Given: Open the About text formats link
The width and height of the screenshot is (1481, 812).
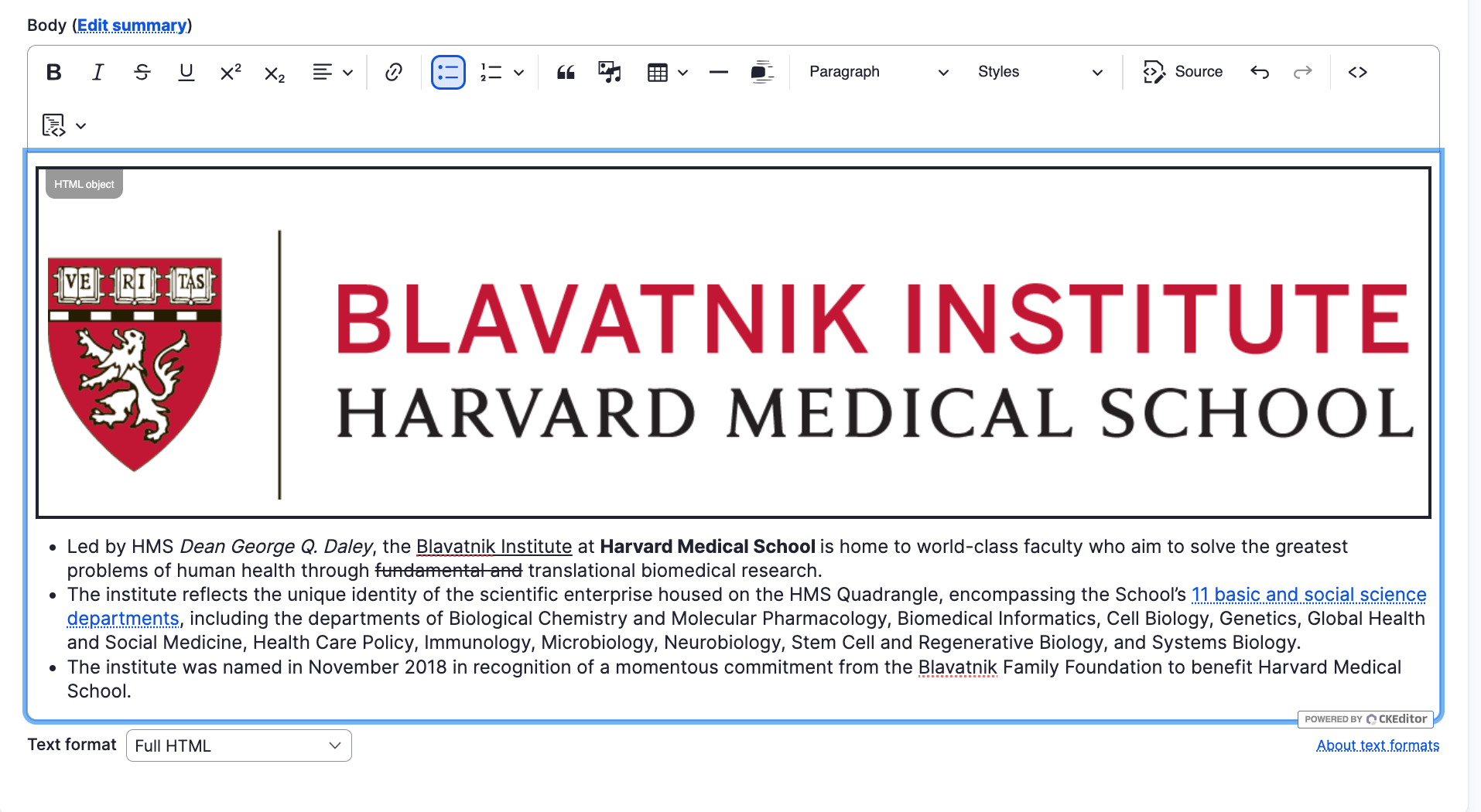Looking at the screenshot, I should [1377, 745].
